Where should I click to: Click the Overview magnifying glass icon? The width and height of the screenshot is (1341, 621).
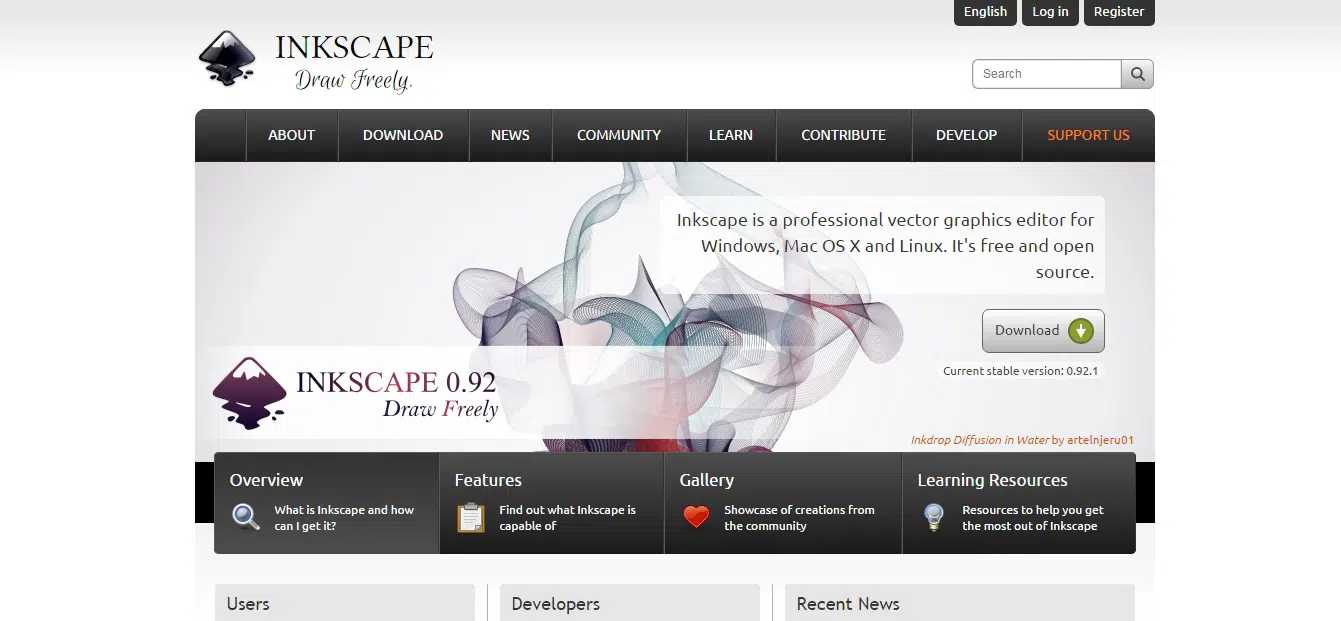(246, 517)
